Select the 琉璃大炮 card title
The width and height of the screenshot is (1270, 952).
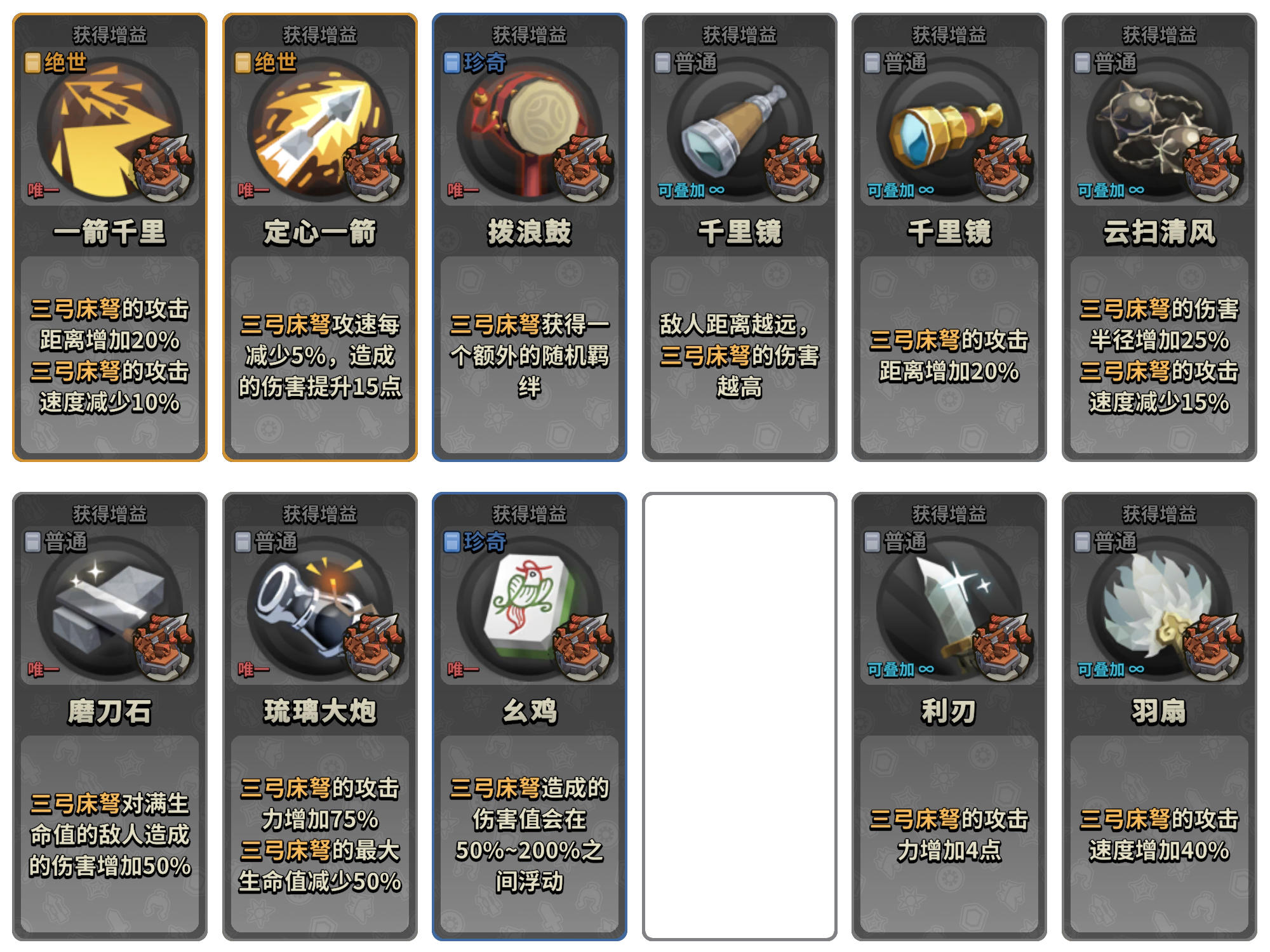[x=319, y=711]
